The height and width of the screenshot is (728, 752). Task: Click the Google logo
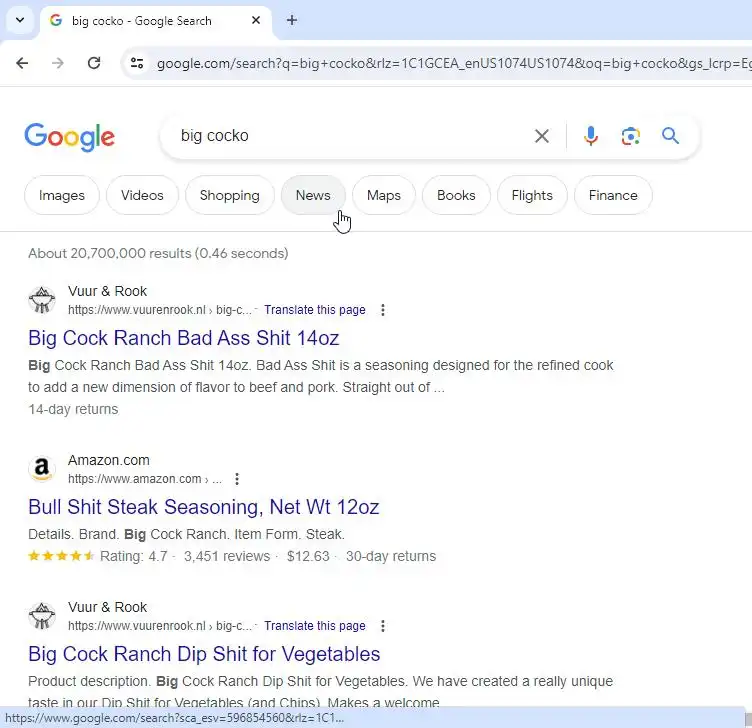[70, 137]
